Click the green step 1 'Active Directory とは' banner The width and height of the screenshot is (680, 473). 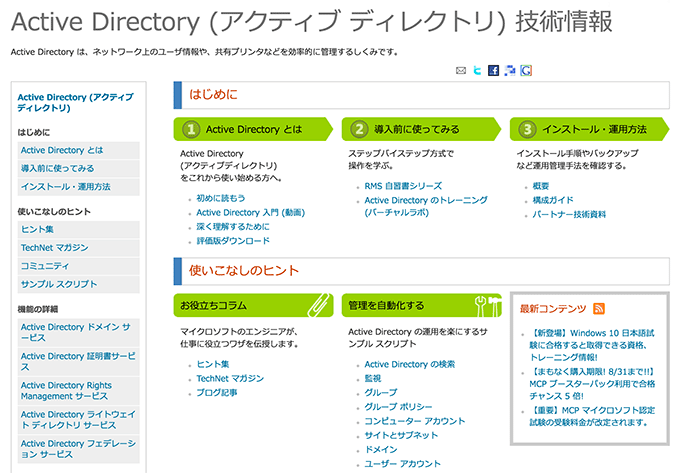tap(253, 129)
